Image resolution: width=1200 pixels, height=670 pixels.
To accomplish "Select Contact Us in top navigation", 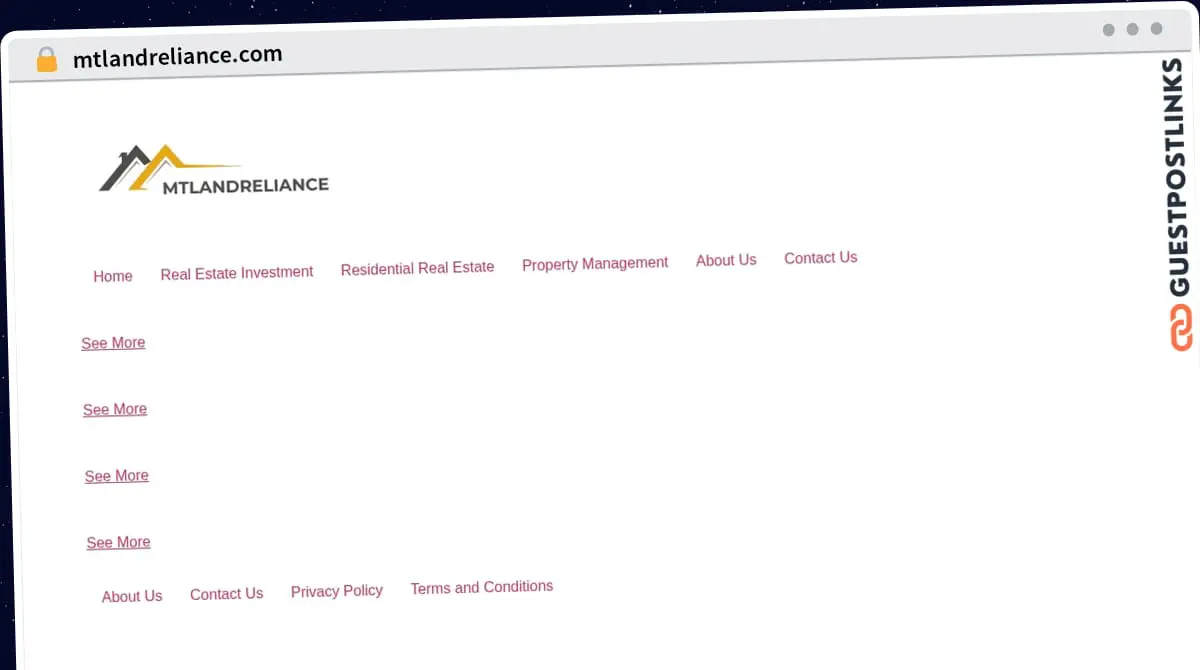I will (x=820, y=257).
